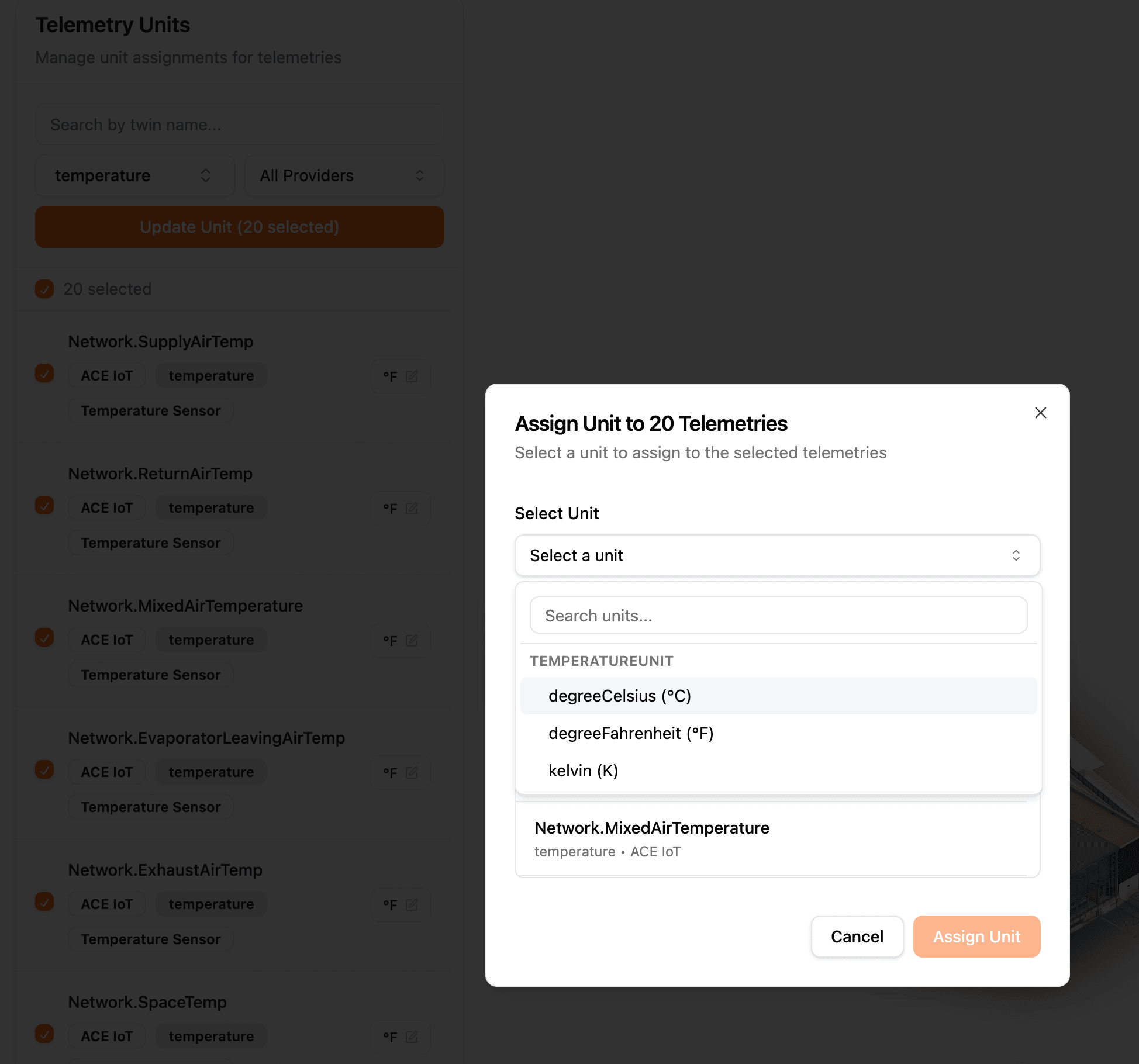Image resolution: width=1139 pixels, height=1064 pixels.
Task: Click the Assign Unit button
Action: 976,937
